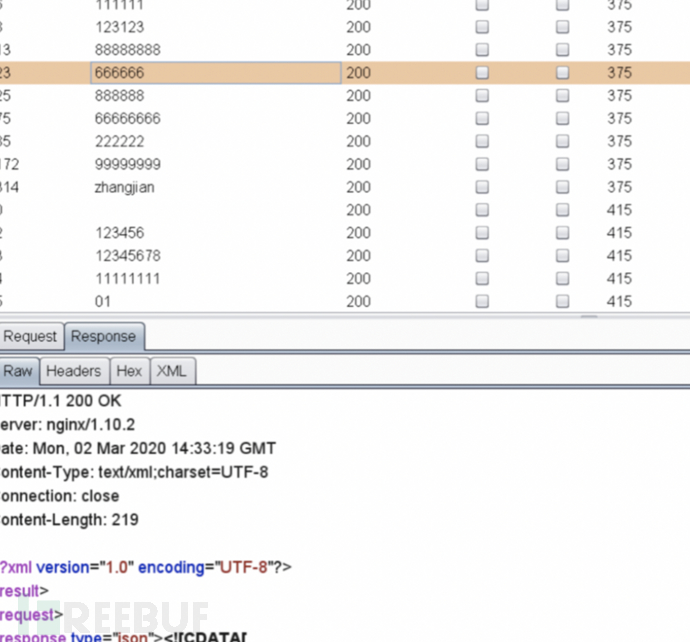Tick second checkbox in 99999999 row

[x=562, y=164]
